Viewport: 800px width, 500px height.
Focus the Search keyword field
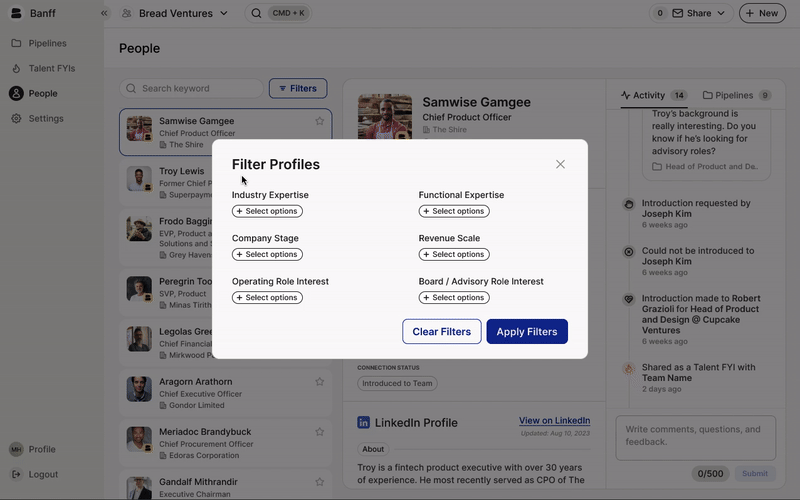tap(192, 88)
